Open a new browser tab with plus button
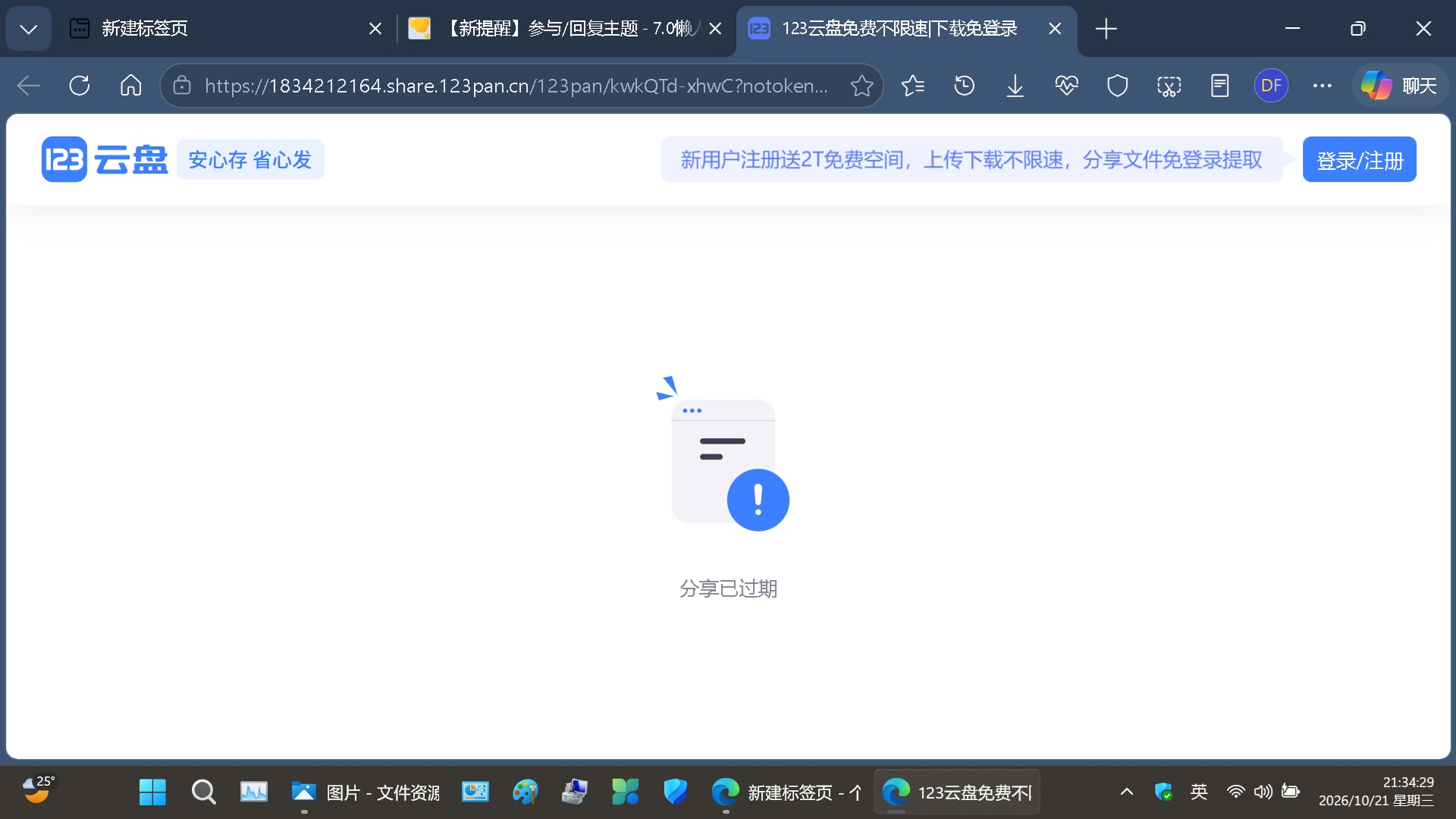 coord(1106,29)
